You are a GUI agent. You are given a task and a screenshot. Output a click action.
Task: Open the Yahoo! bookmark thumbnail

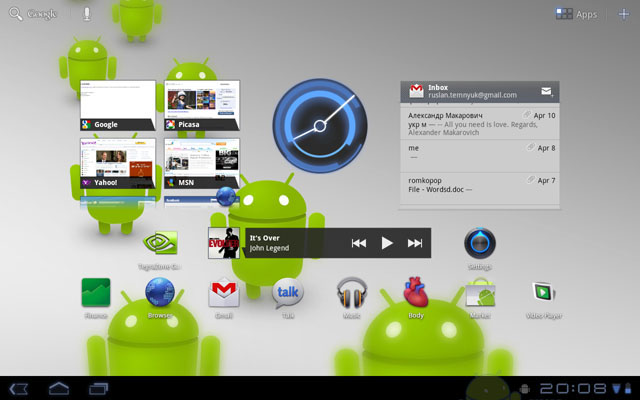pos(118,164)
